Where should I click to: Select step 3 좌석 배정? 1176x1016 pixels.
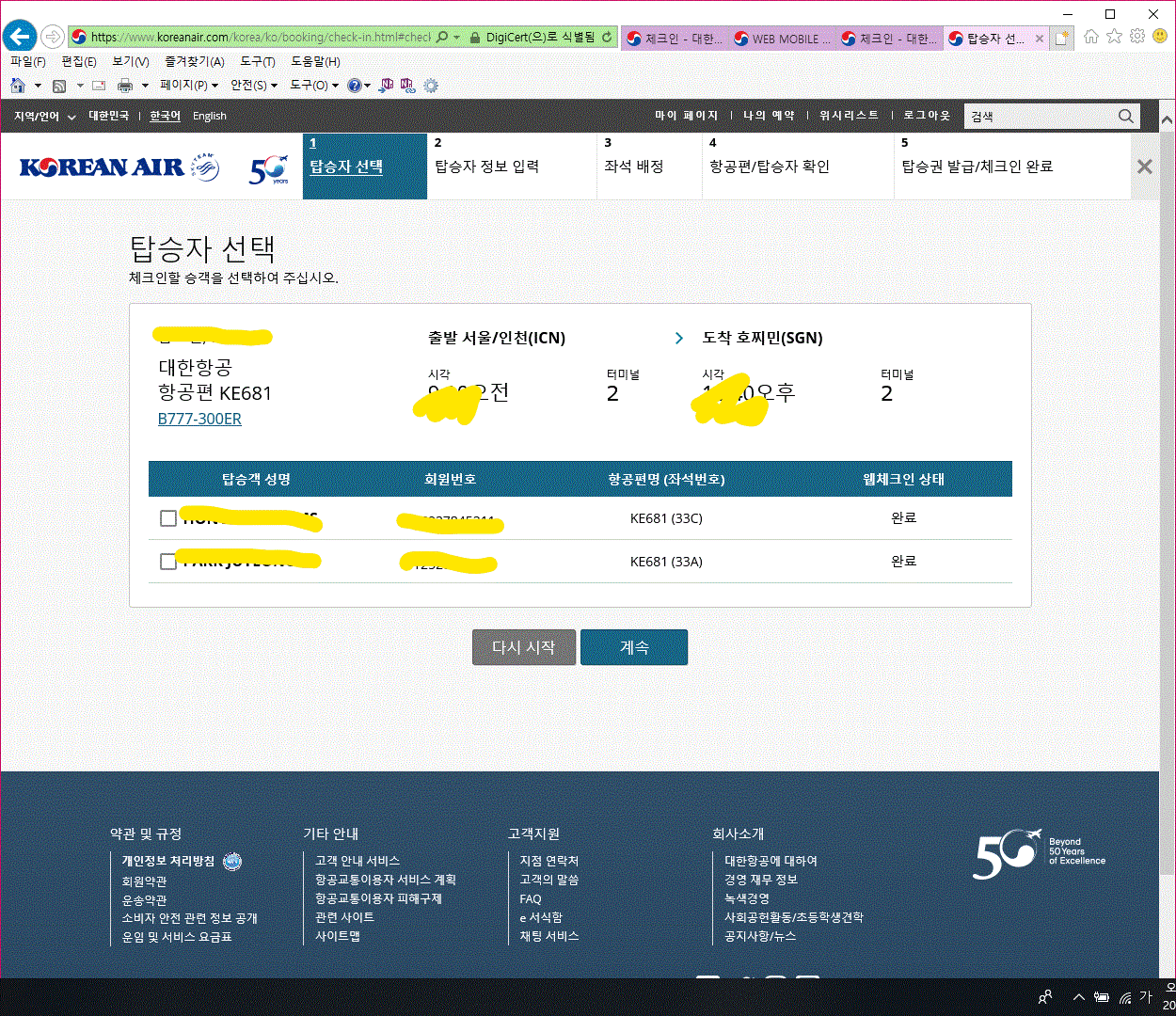[649, 167]
